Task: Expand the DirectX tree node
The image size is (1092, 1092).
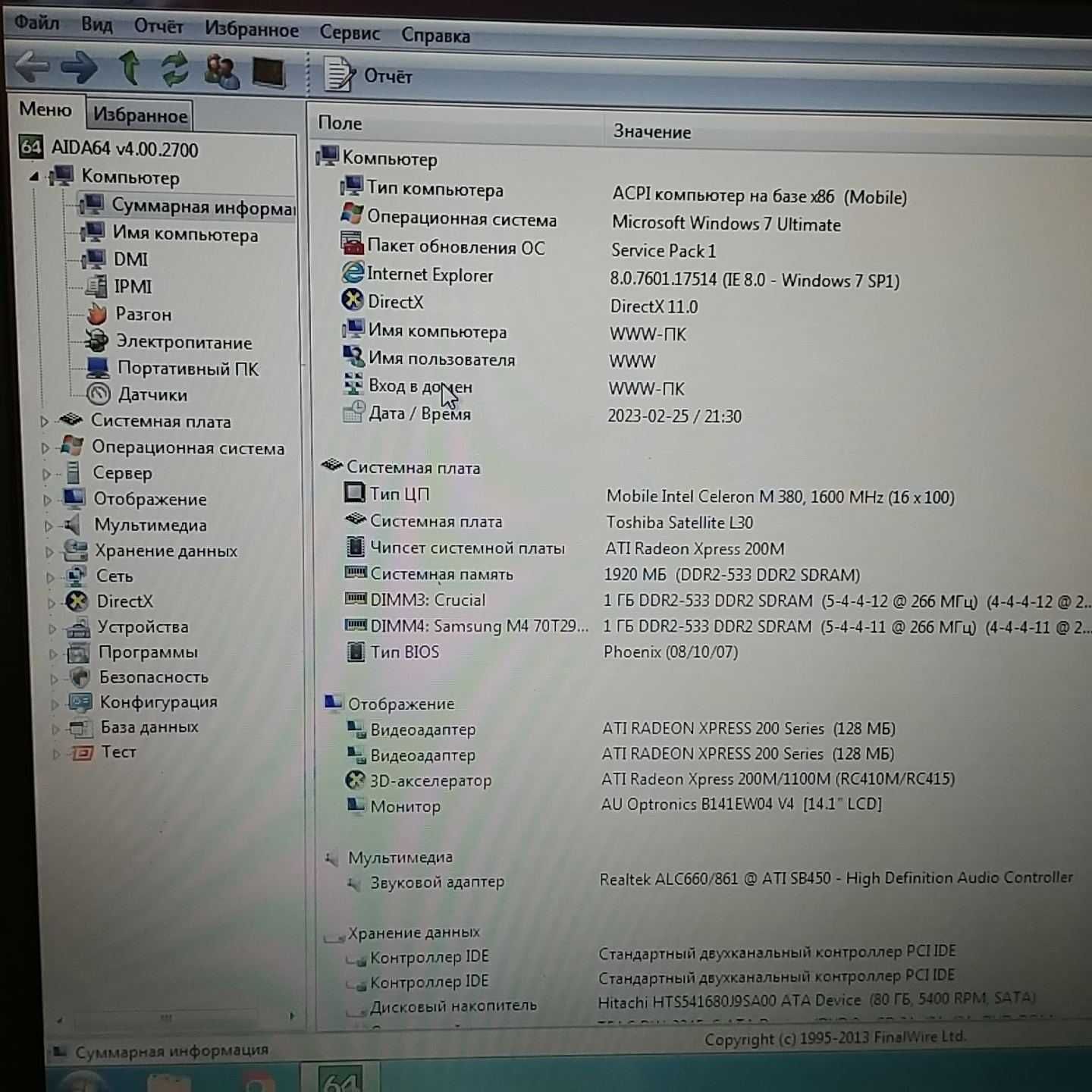Action: [51, 603]
